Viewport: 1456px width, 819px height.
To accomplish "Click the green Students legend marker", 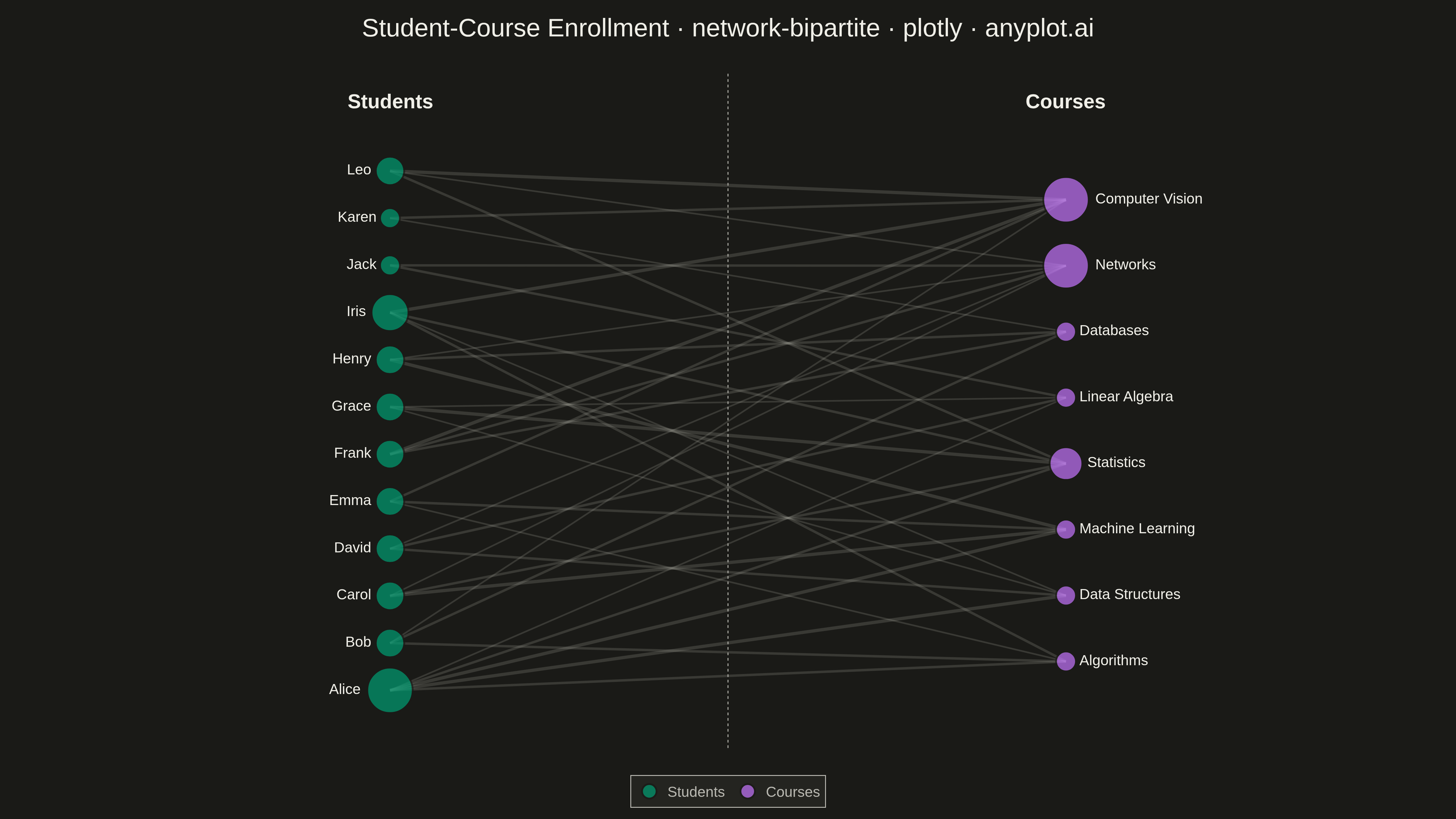I will (x=649, y=791).
